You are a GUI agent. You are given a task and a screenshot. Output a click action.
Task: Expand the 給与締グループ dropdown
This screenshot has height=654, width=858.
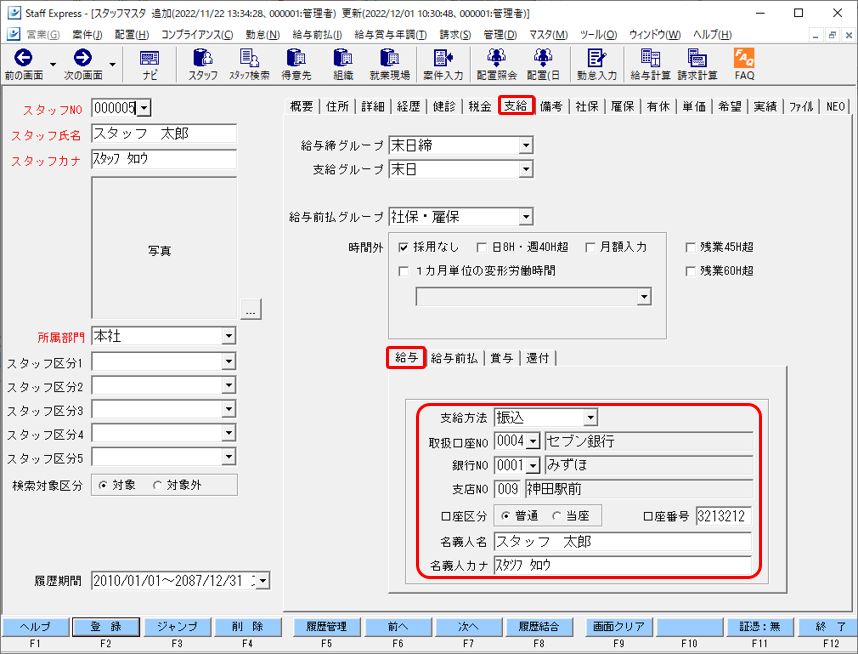coord(526,146)
